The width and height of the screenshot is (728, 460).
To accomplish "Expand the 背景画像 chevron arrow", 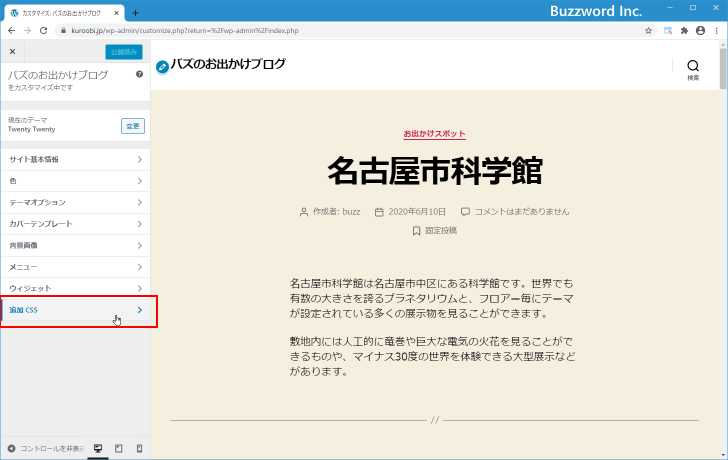I will coord(140,246).
